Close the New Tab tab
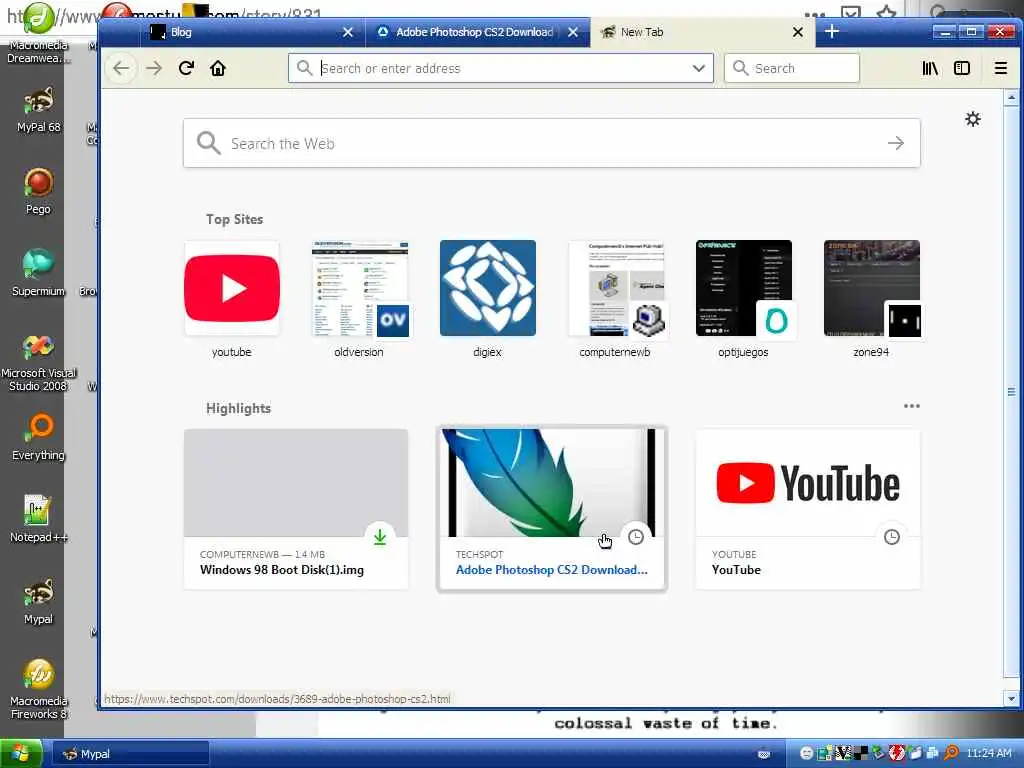1024x768 pixels. (x=797, y=32)
